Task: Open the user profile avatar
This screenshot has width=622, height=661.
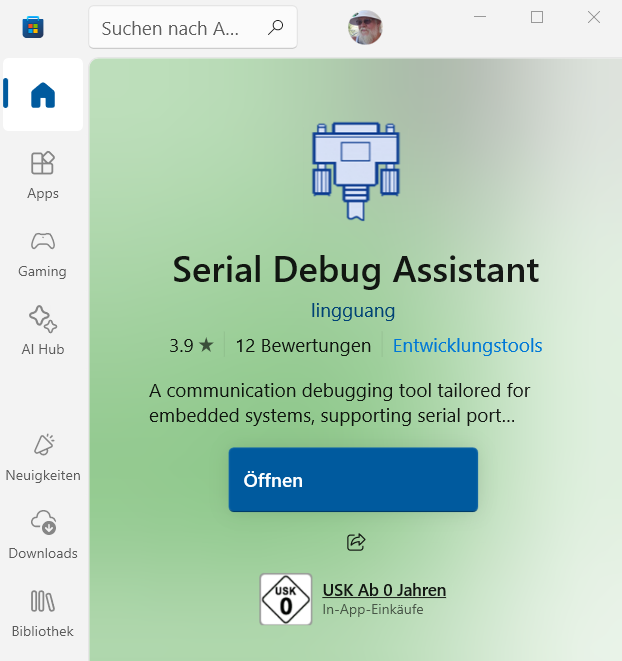Action: [x=365, y=27]
